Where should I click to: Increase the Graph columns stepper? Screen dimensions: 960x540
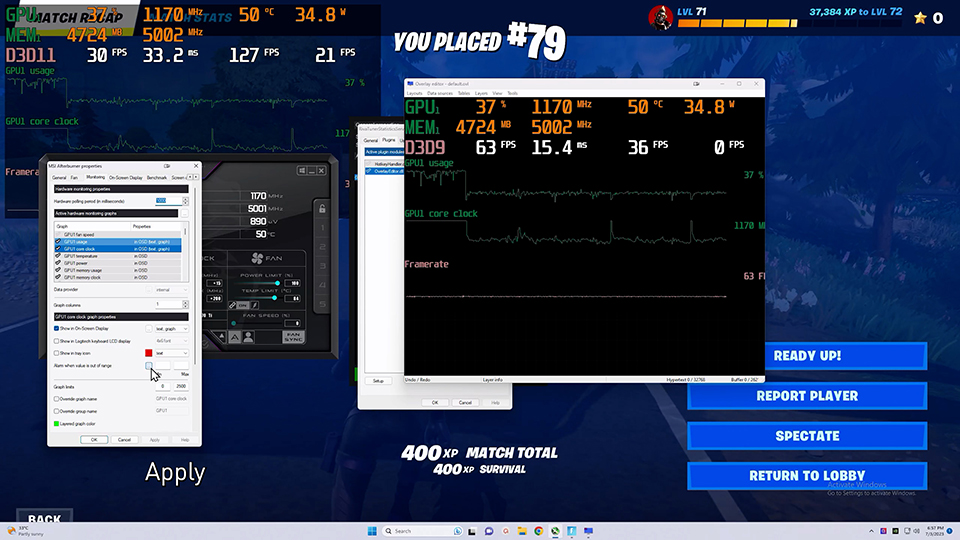click(x=186, y=302)
